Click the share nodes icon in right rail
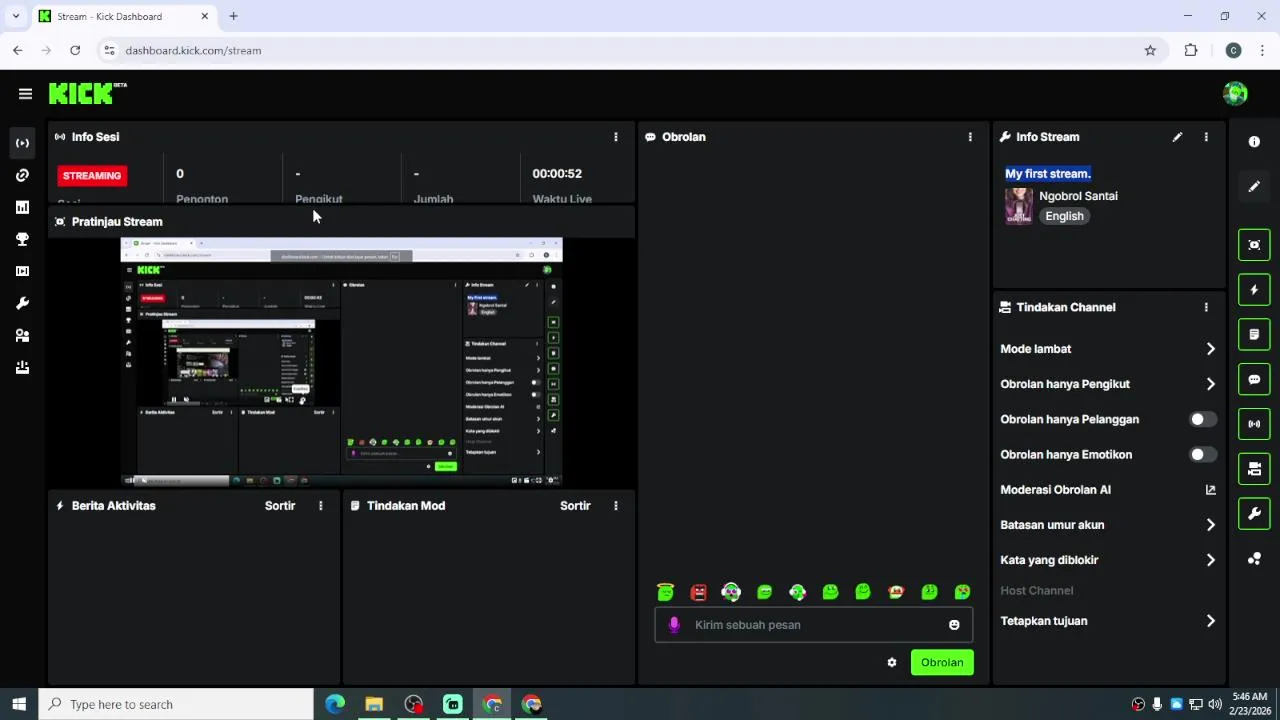 click(x=1254, y=559)
